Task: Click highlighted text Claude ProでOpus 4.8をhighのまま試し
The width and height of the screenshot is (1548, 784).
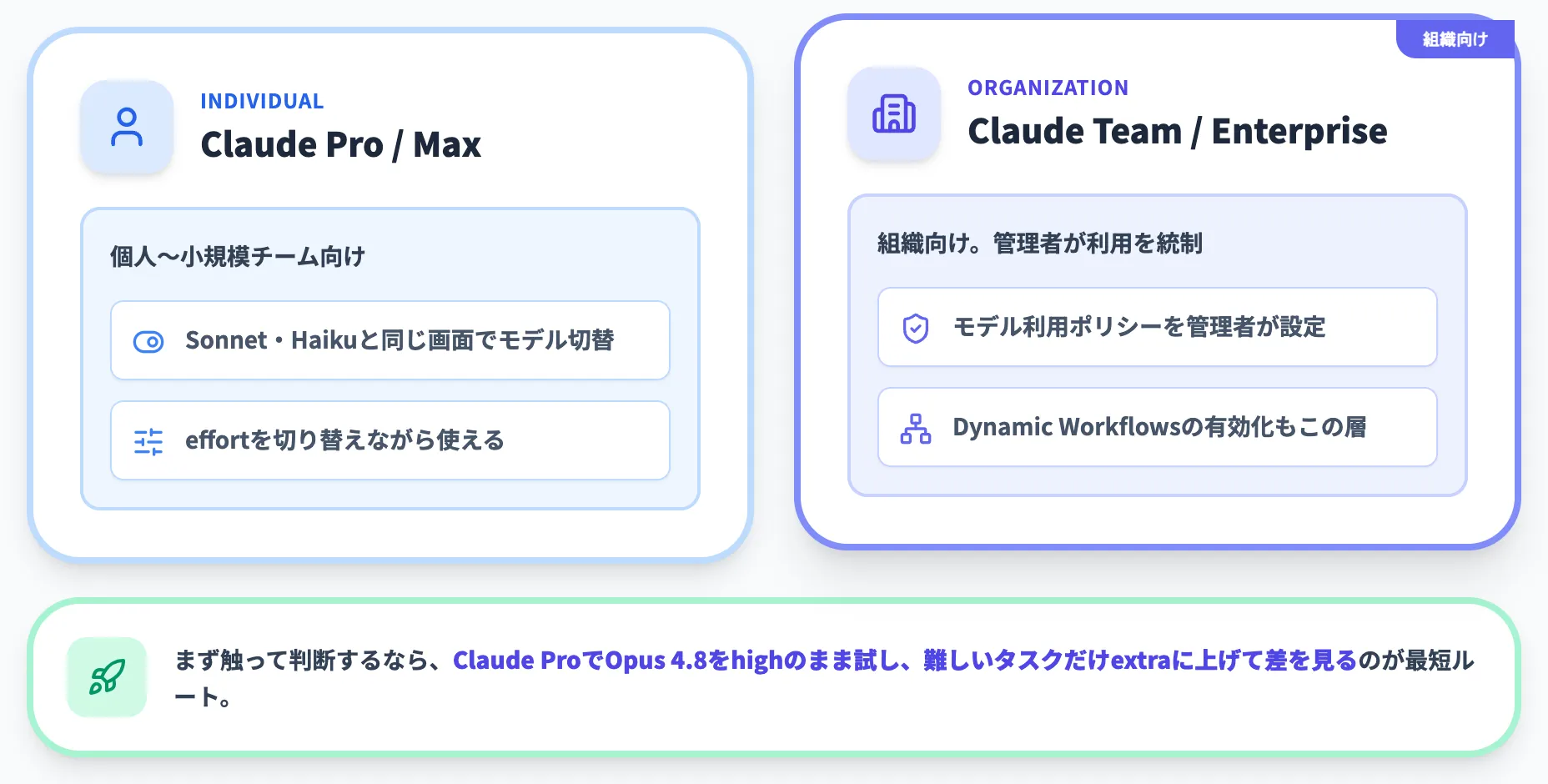Action: 676,660
